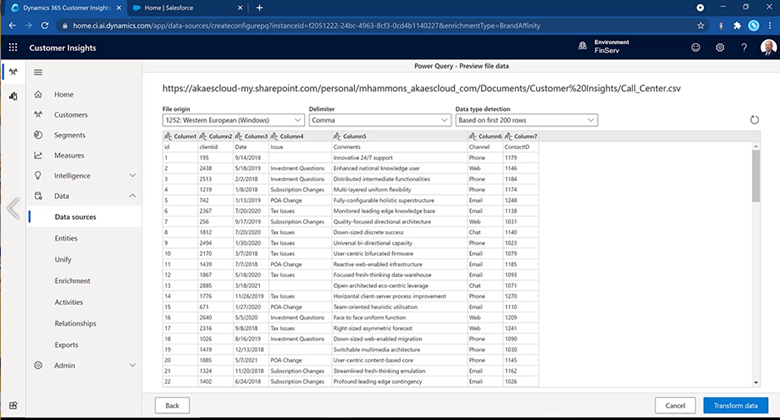
Task: Bookmark this page with star icon
Action: tap(700, 25)
